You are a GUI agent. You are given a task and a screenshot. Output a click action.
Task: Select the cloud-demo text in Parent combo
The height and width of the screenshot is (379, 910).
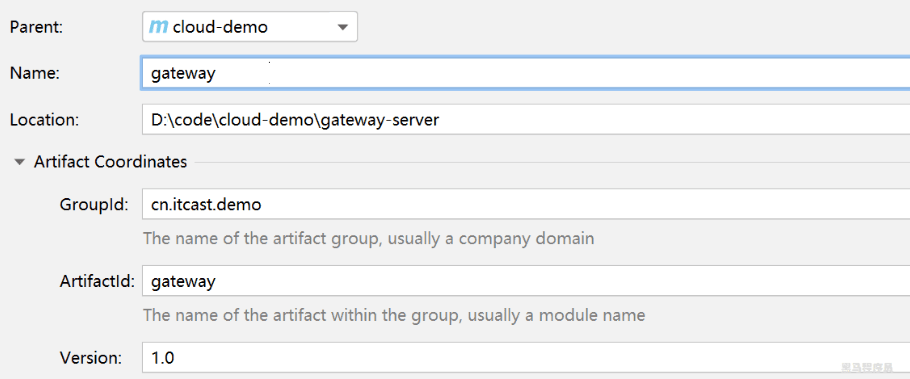[221, 27]
